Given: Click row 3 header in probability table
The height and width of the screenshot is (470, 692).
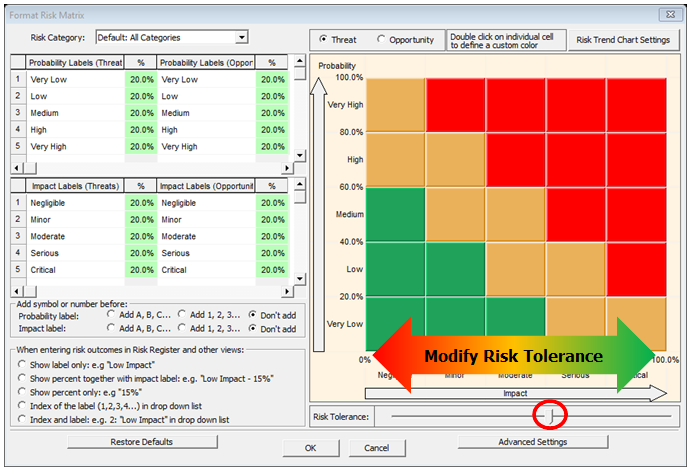Looking at the screenshot, I should pyautogui.click(x=18, y=113).
